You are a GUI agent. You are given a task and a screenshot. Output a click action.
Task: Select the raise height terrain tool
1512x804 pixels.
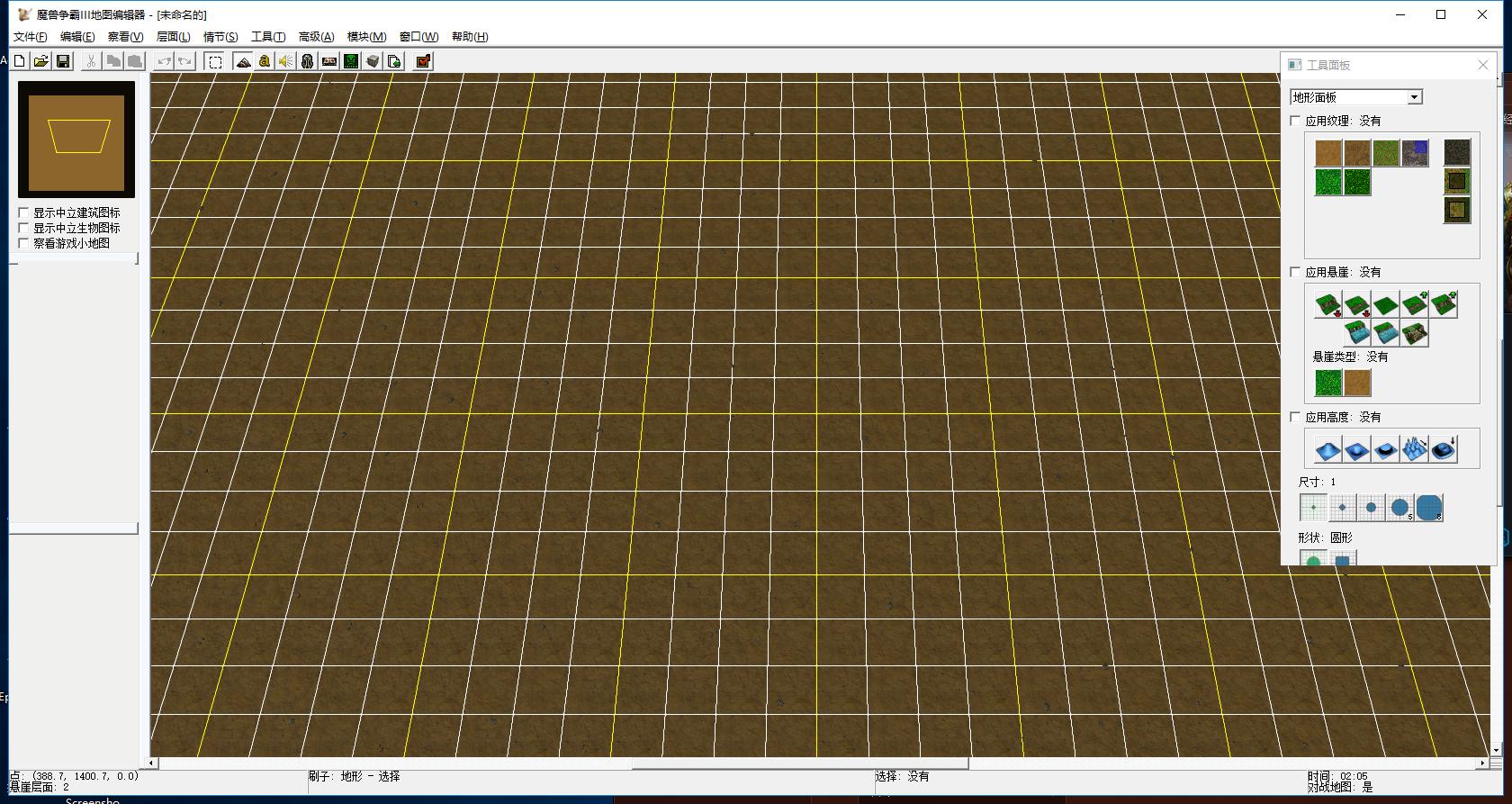click(1328, 449)
